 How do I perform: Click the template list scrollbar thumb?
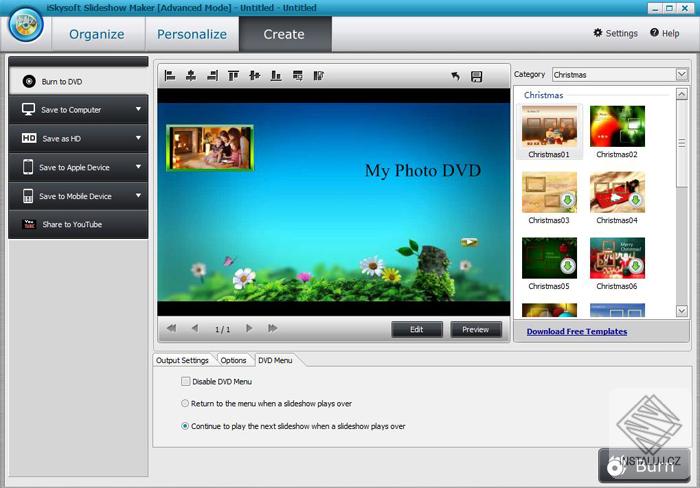click(x=682, y=143)
